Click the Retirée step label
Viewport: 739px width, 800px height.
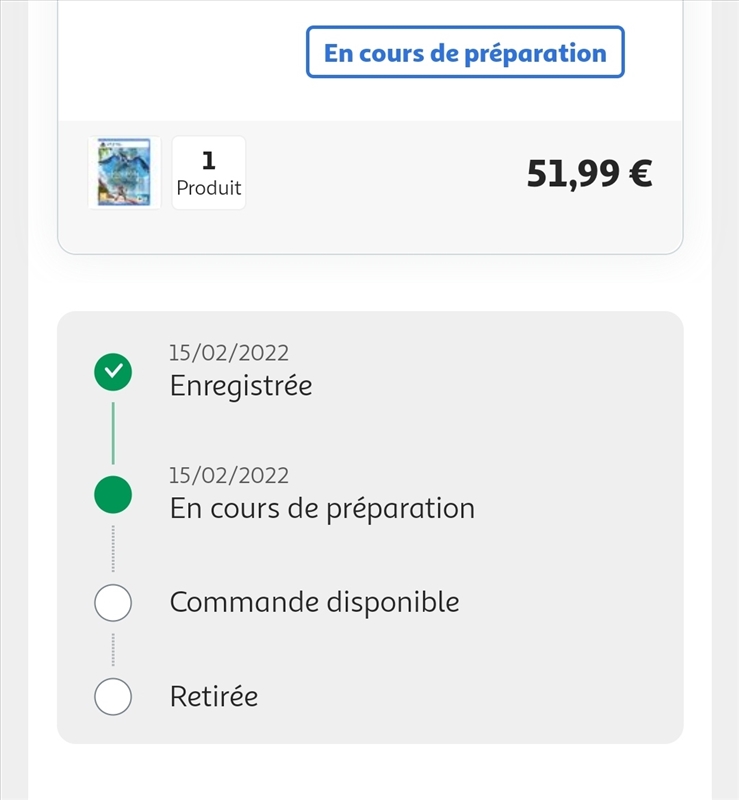coord(214,696)
